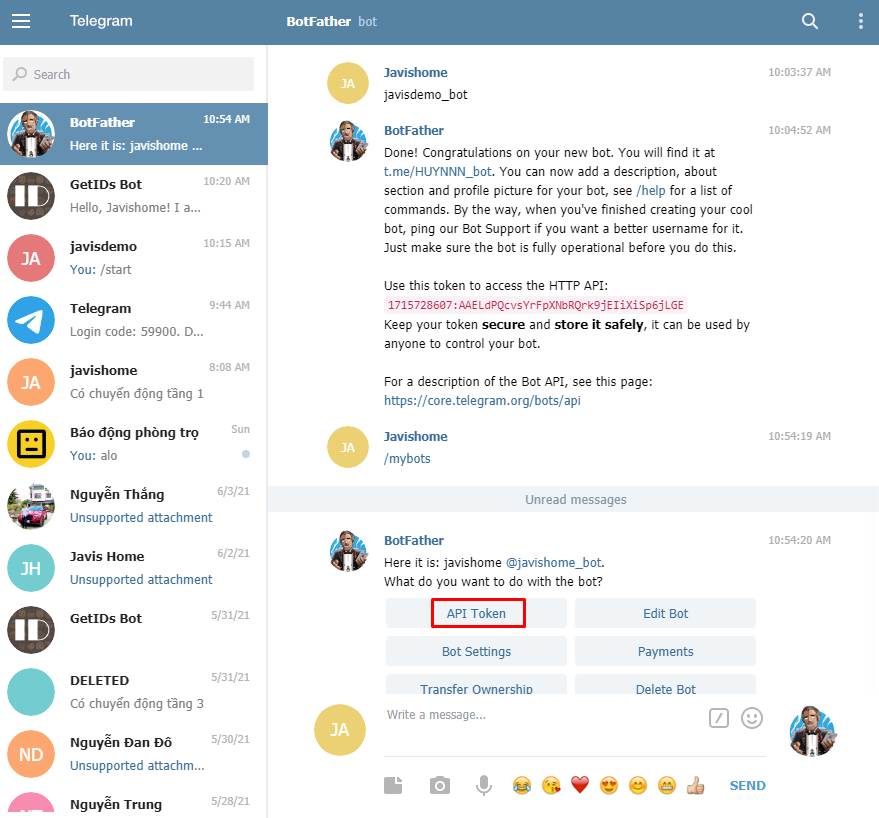The image size is (879, 818).
Task: Click the HTTP API token code
Action: [x=536, y=305]
